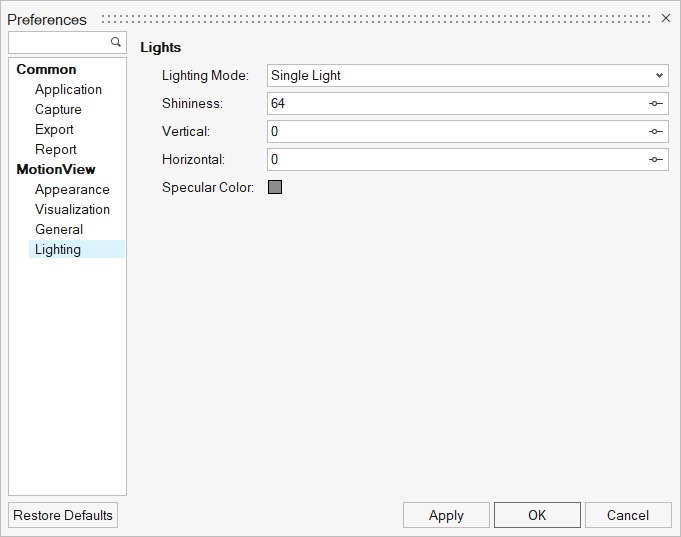Expand the Lighting Mode dropdown arrow
Image resolution: width=681 pixels, height=537 pixels.
(659, 76)
